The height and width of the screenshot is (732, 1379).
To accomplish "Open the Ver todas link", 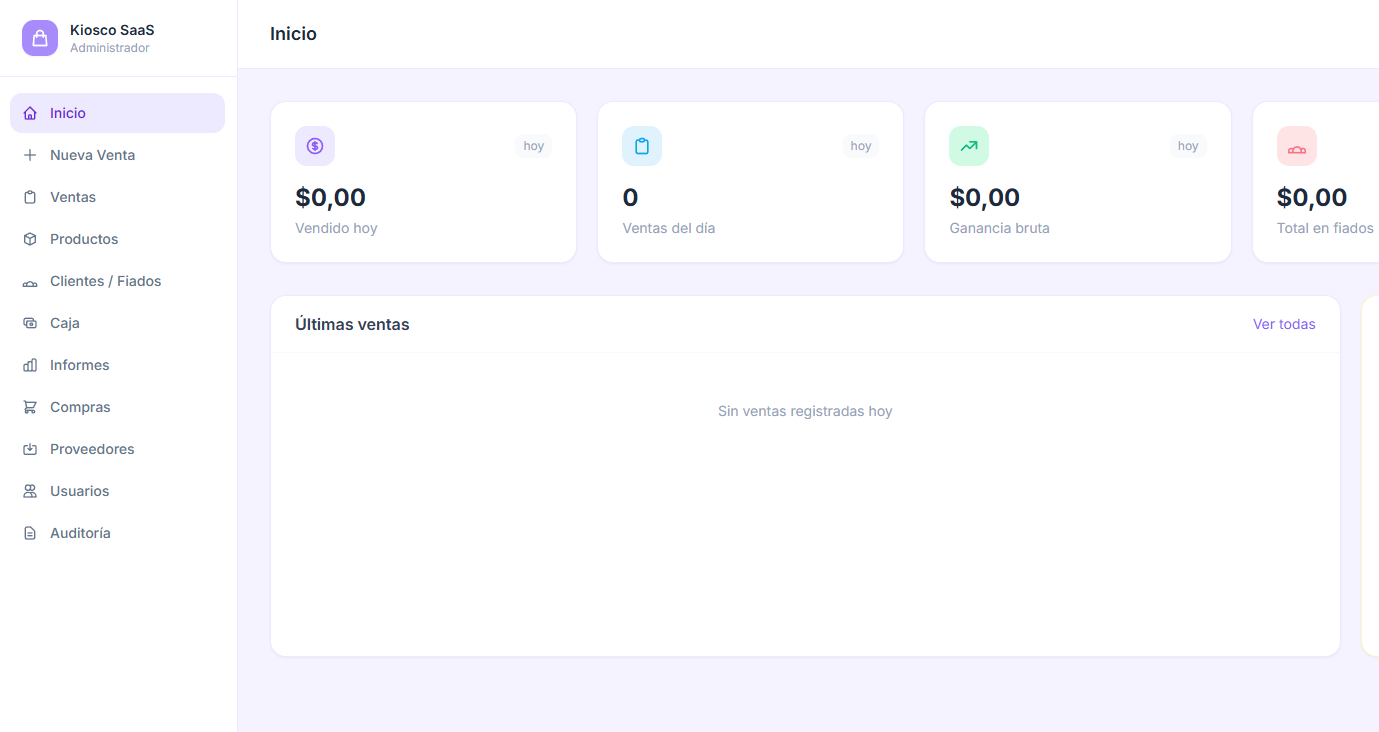I will click(x=1284, y=324).
